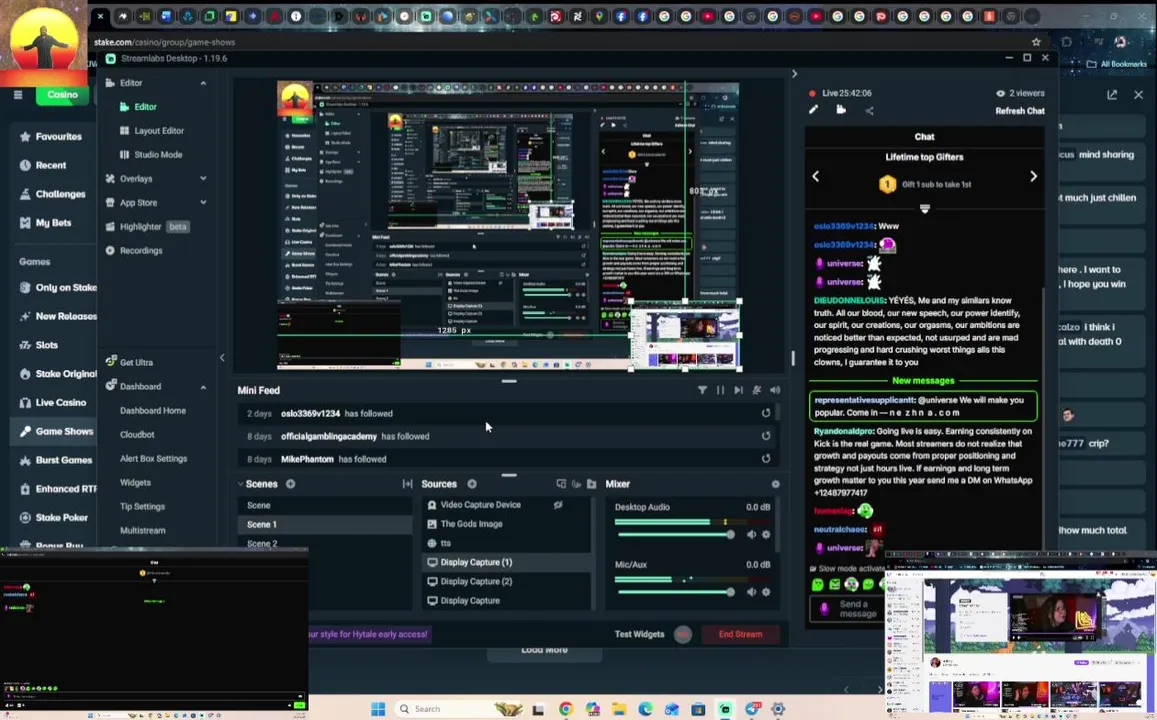Open Recordings in Streamlabs sidebar

pos(141,251)
